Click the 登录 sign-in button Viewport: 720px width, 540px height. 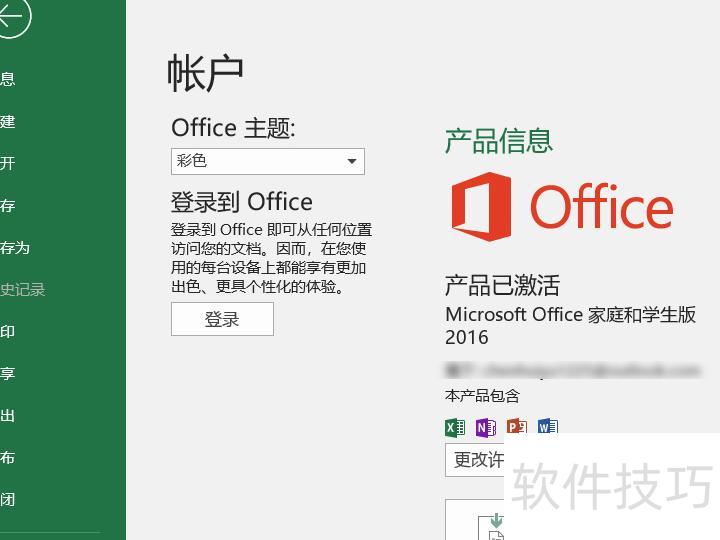point(222,319)
